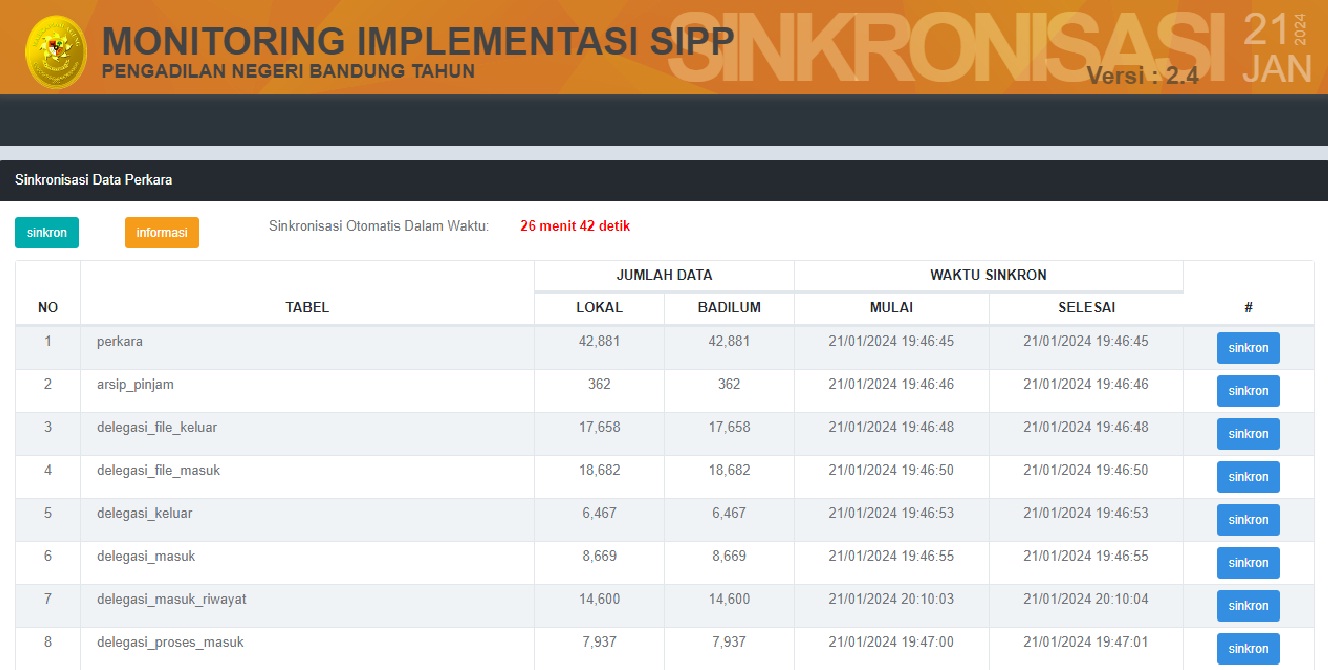Sync the delegasi_masuk_riwayat row
Image resolution: width=1328 pixels, height=670 pixels.
pos(1248,606)
